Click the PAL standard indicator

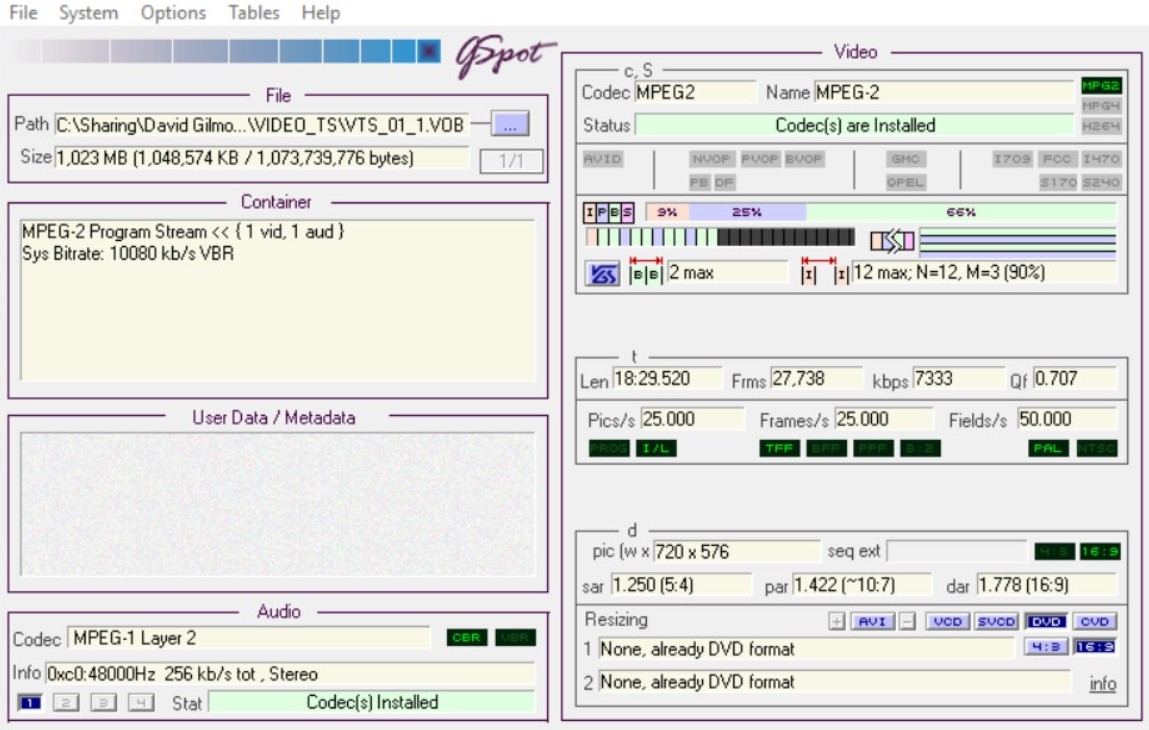pos(1048,449)
